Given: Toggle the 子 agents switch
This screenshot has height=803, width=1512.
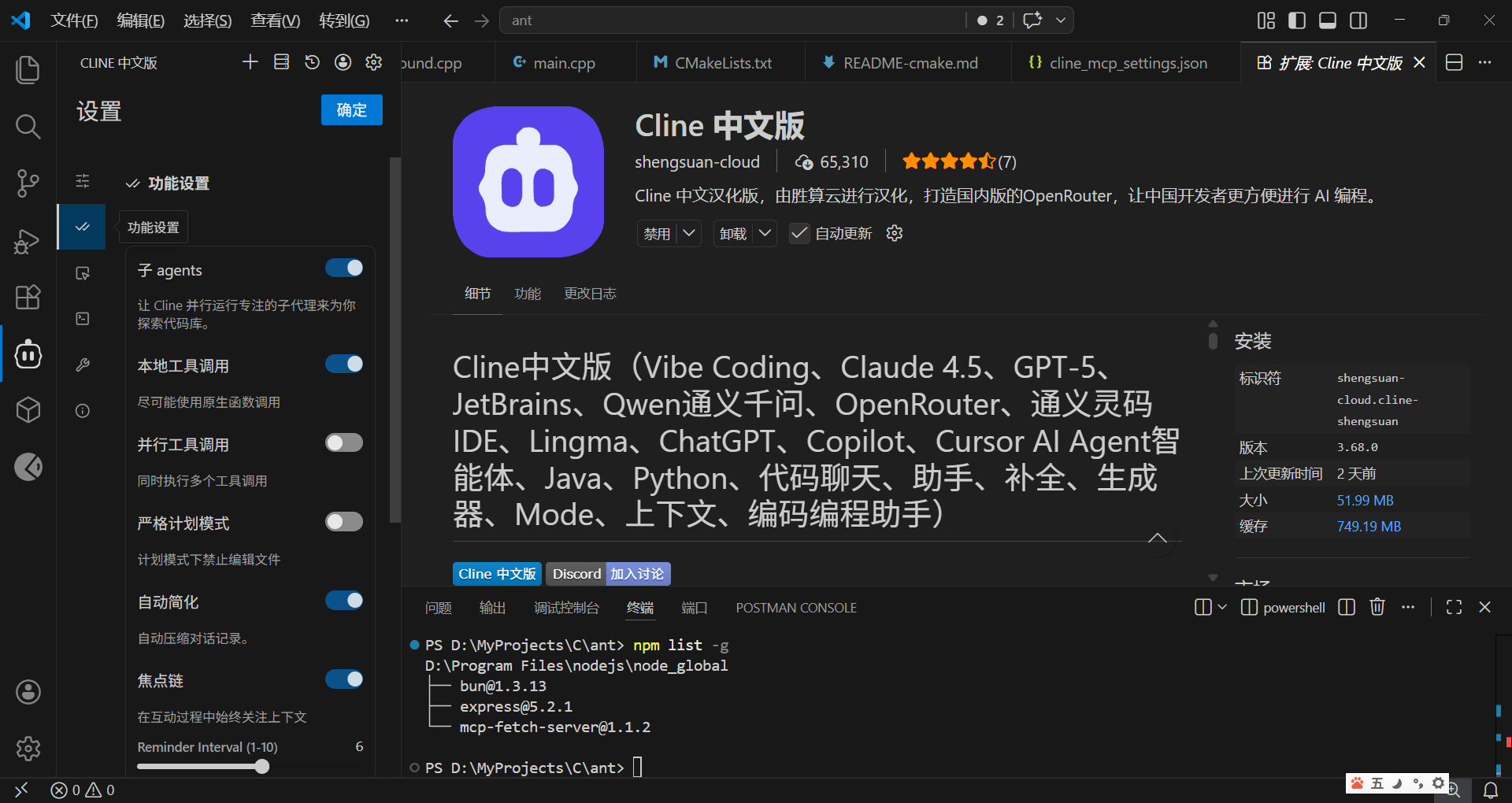Looking at the screenshot, I should pyautogui.click(x=344, y=268).
